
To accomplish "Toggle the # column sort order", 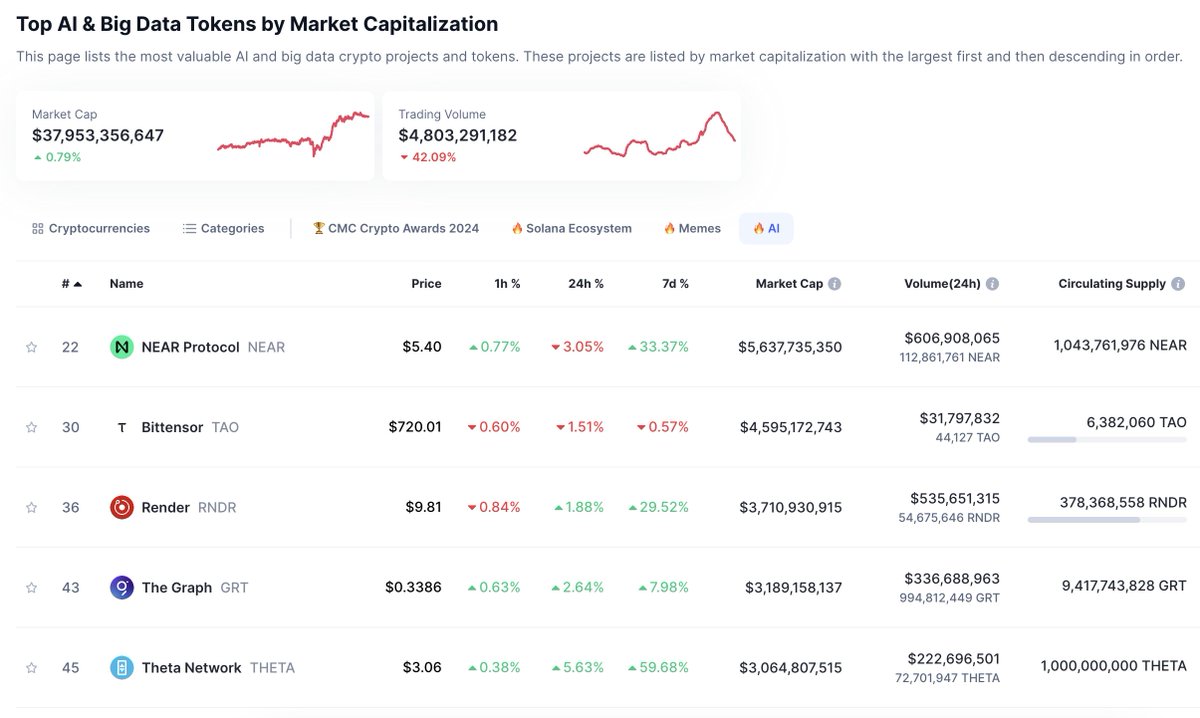I will click(x=68, y=283).
